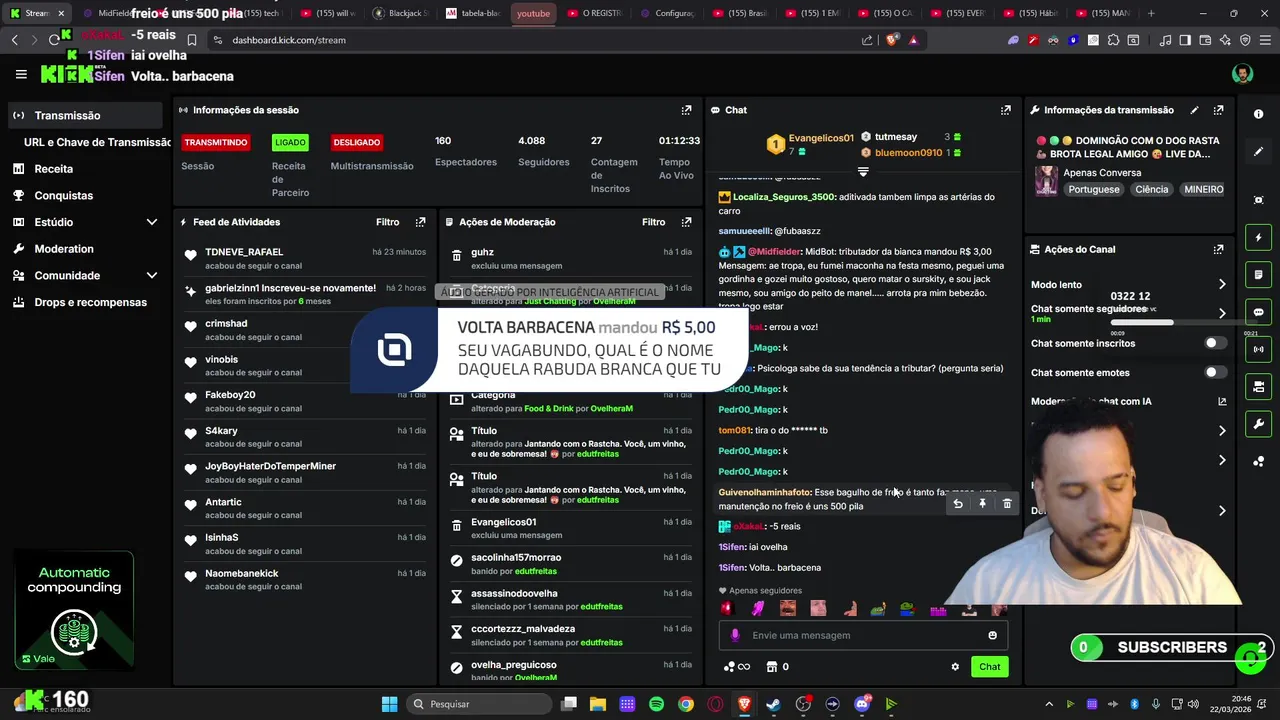Viewport: 1280px width, 720px height.
Task: Open the Filtro of Feed de Atividades
Action: 387,222
